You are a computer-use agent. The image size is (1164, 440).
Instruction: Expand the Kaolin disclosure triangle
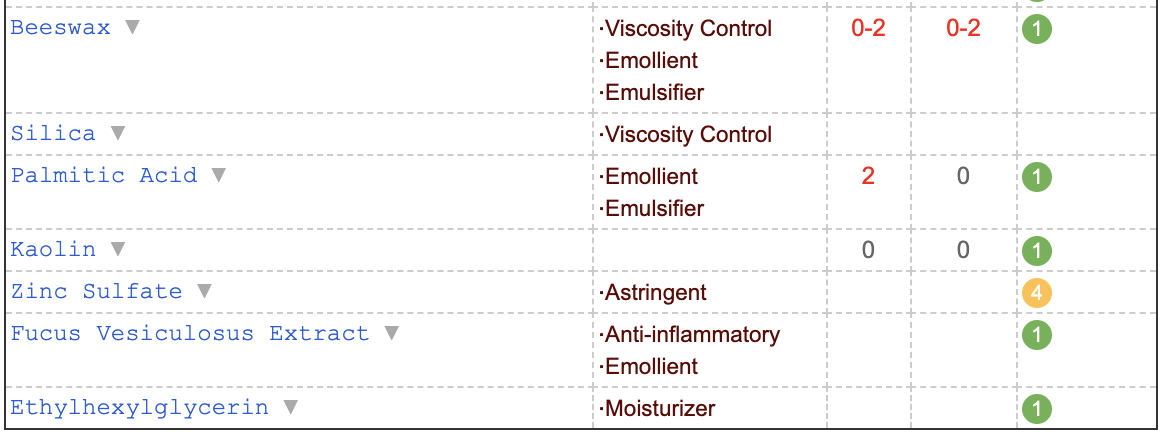(118, 249)
